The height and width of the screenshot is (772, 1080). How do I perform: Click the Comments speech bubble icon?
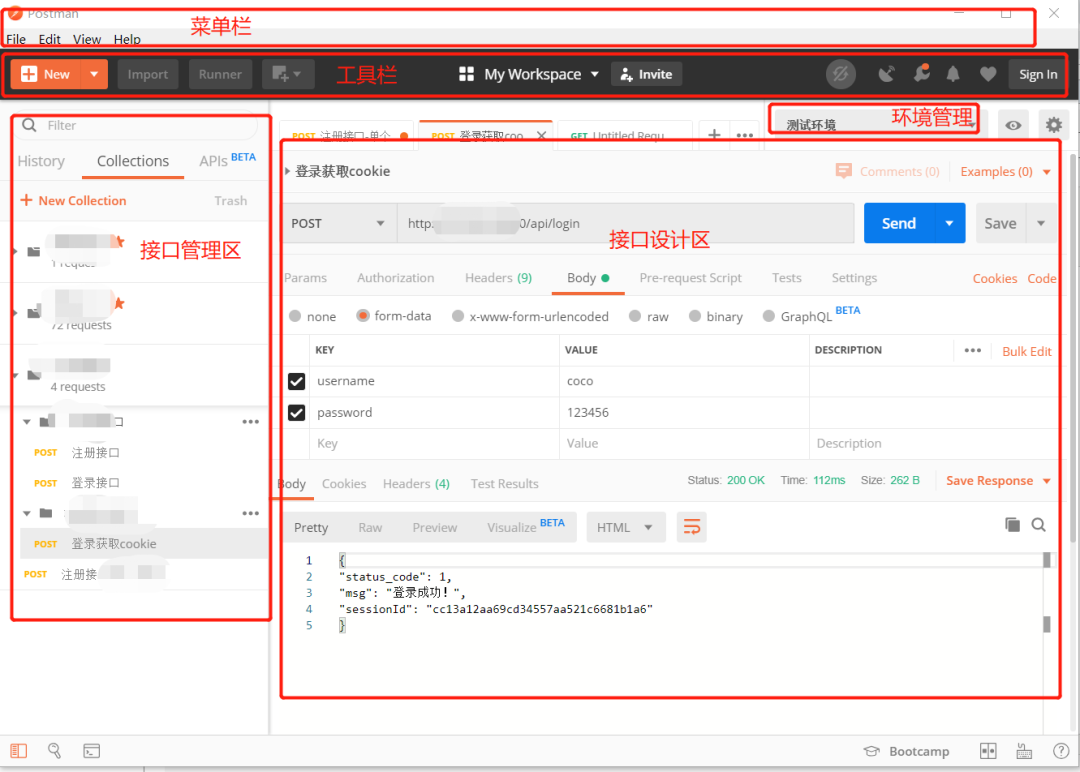tap(844, 171)
